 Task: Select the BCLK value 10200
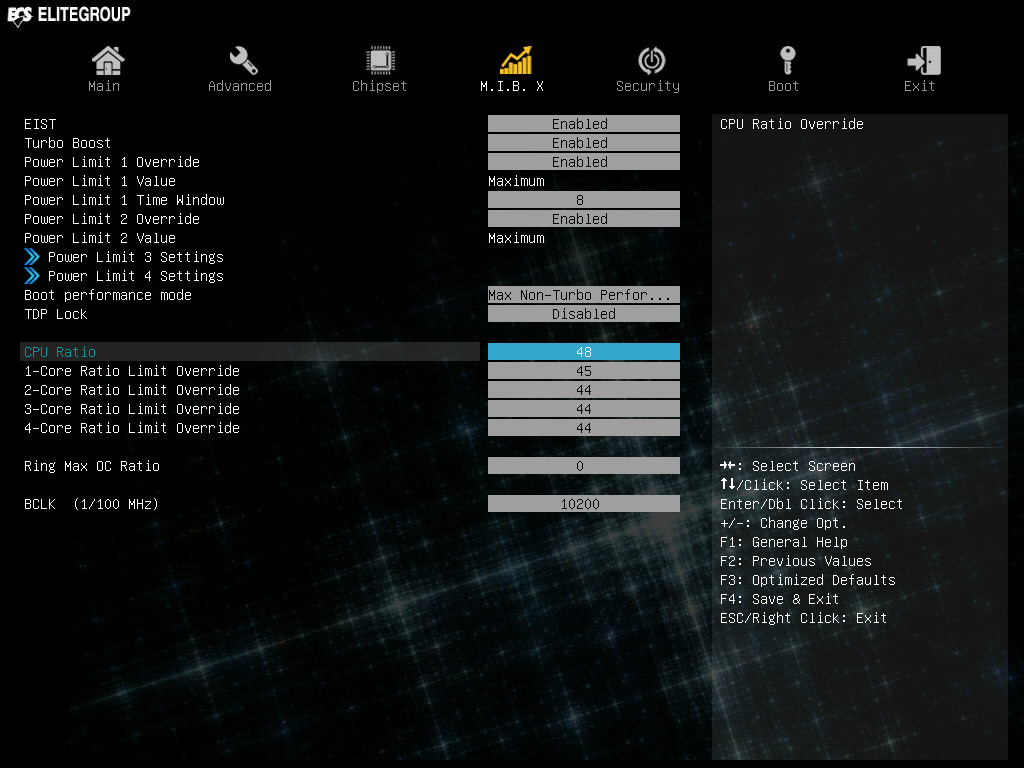[x=584, y=504]
